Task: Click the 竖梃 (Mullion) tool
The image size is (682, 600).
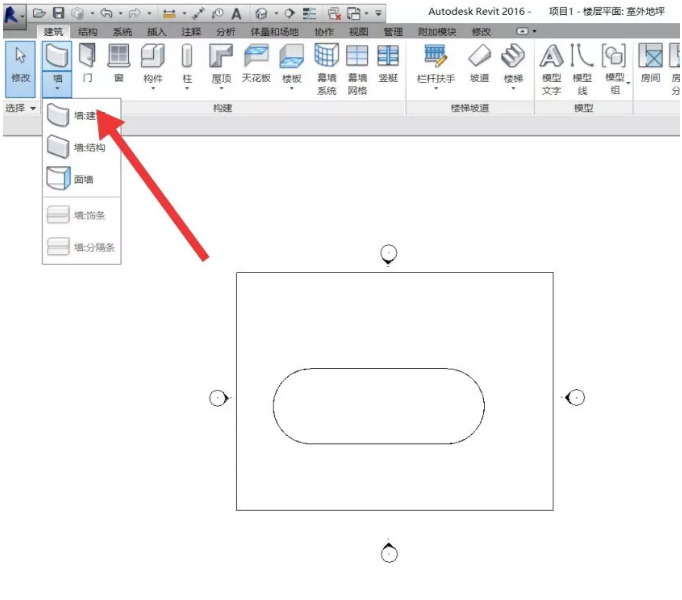Action: click(x=388, y=63)
